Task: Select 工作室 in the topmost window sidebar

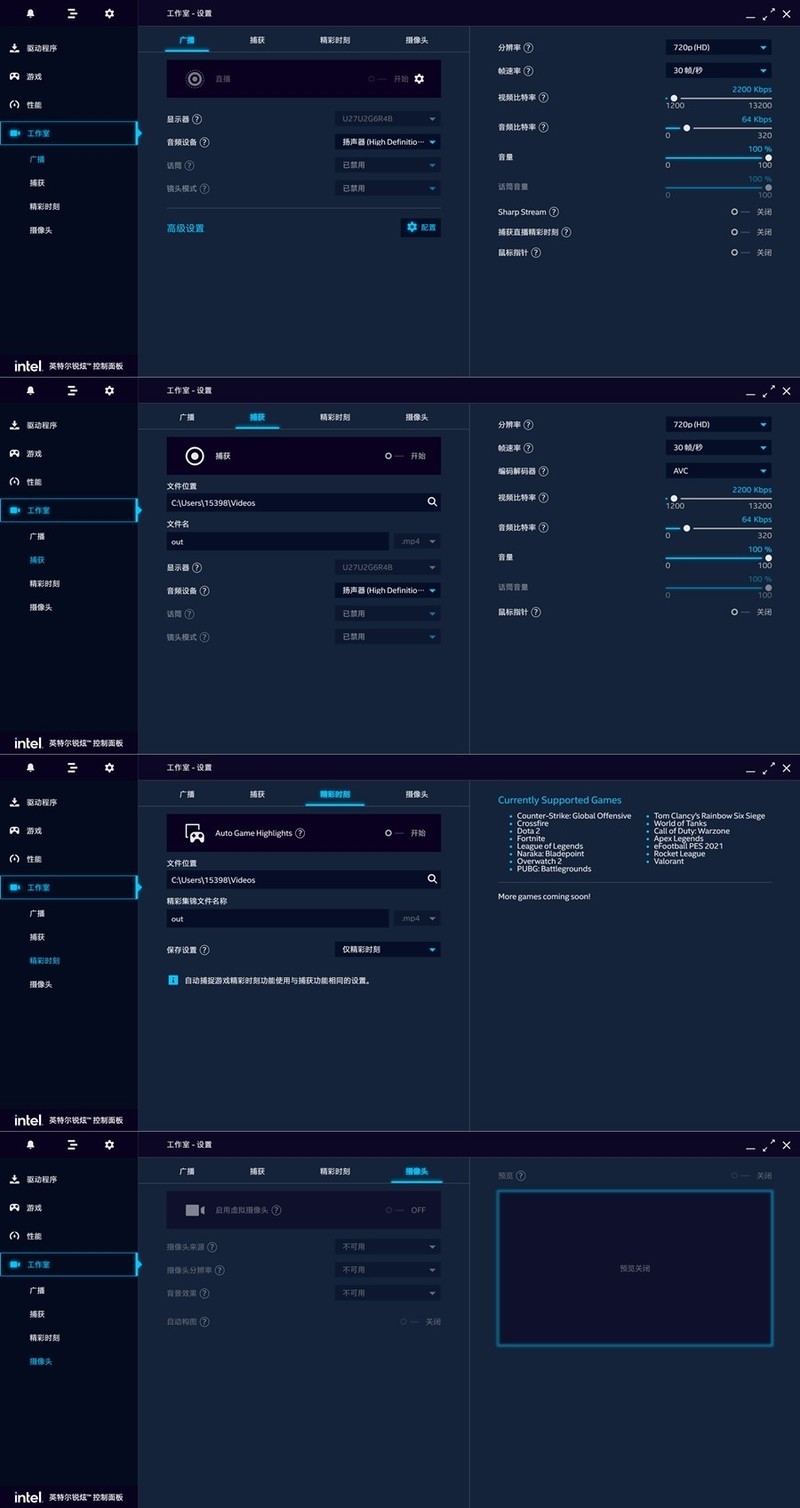Action: [x=69, y=133]
